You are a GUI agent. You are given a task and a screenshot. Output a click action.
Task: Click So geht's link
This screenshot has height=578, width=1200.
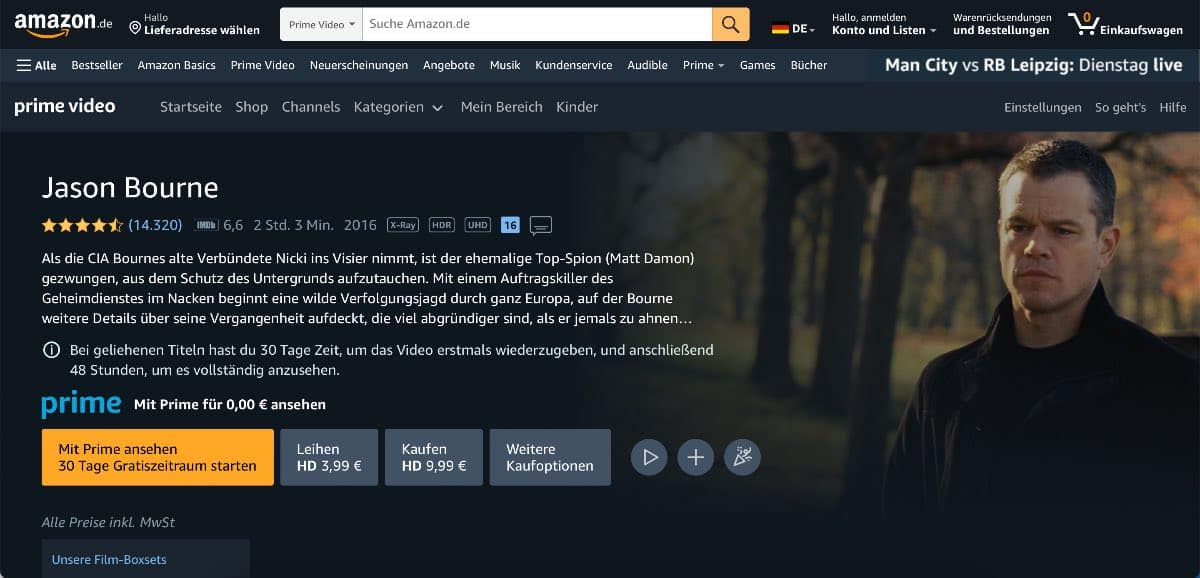coord(1120,107)
